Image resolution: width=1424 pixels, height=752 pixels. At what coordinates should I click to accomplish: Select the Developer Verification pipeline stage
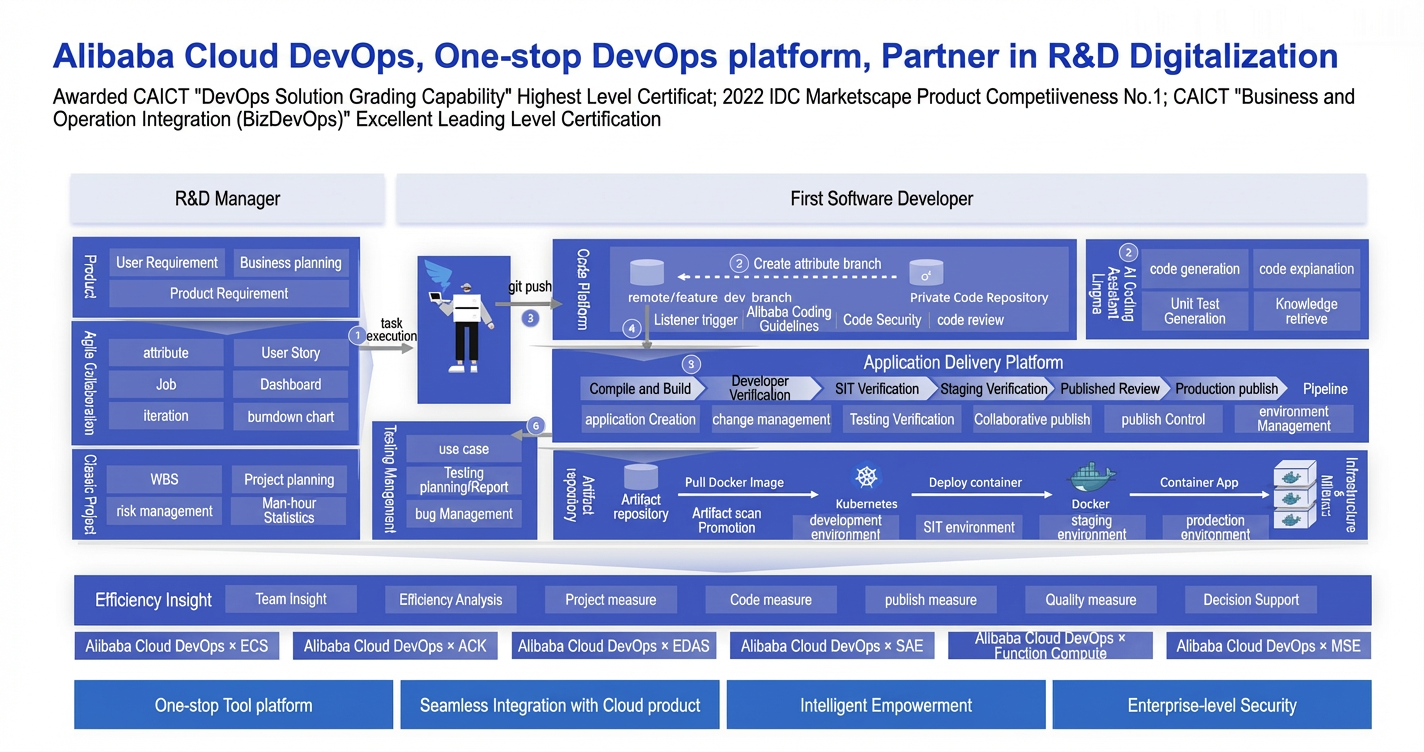760,389
